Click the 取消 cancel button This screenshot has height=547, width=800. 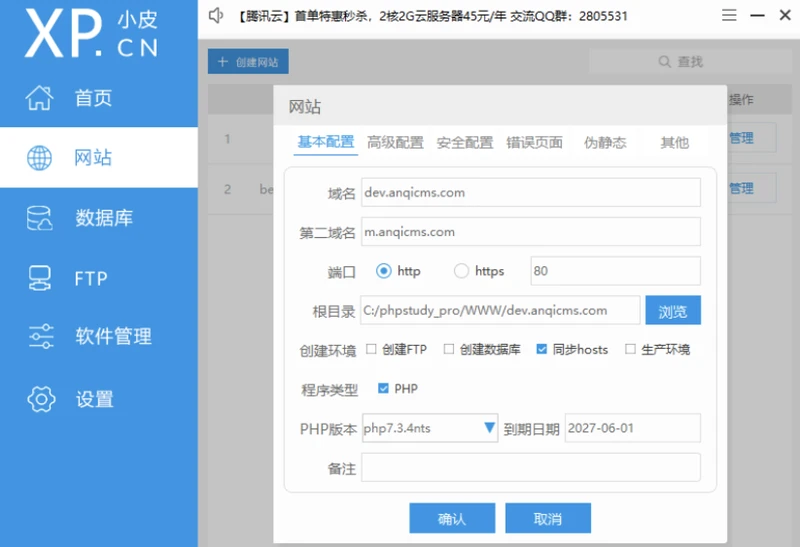pyautogui.click(x=547, y=518)
